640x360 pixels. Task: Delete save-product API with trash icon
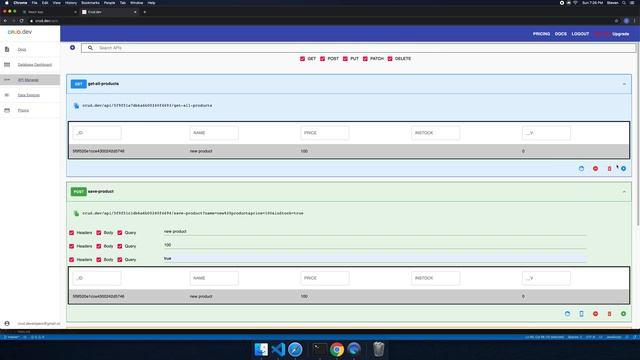tap(609, 314)
